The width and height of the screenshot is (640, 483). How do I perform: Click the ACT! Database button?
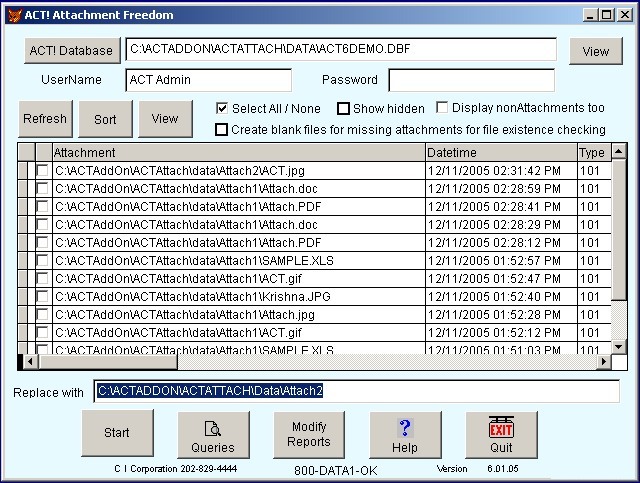click(72, 51)
